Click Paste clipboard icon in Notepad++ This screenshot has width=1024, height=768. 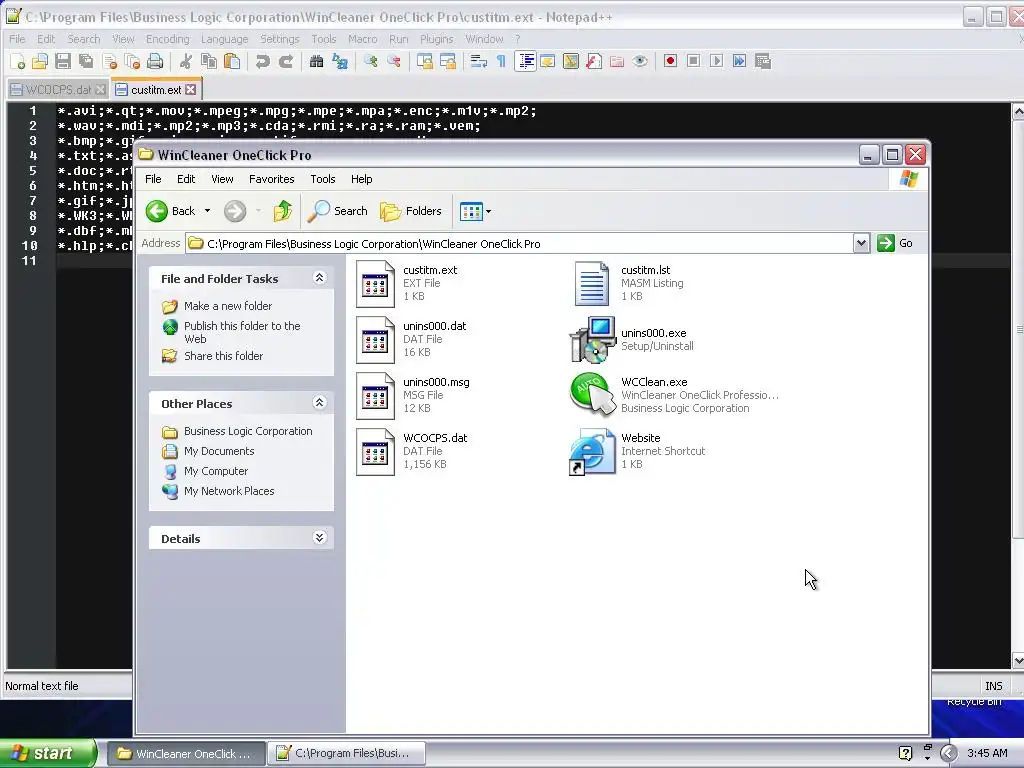232,61
